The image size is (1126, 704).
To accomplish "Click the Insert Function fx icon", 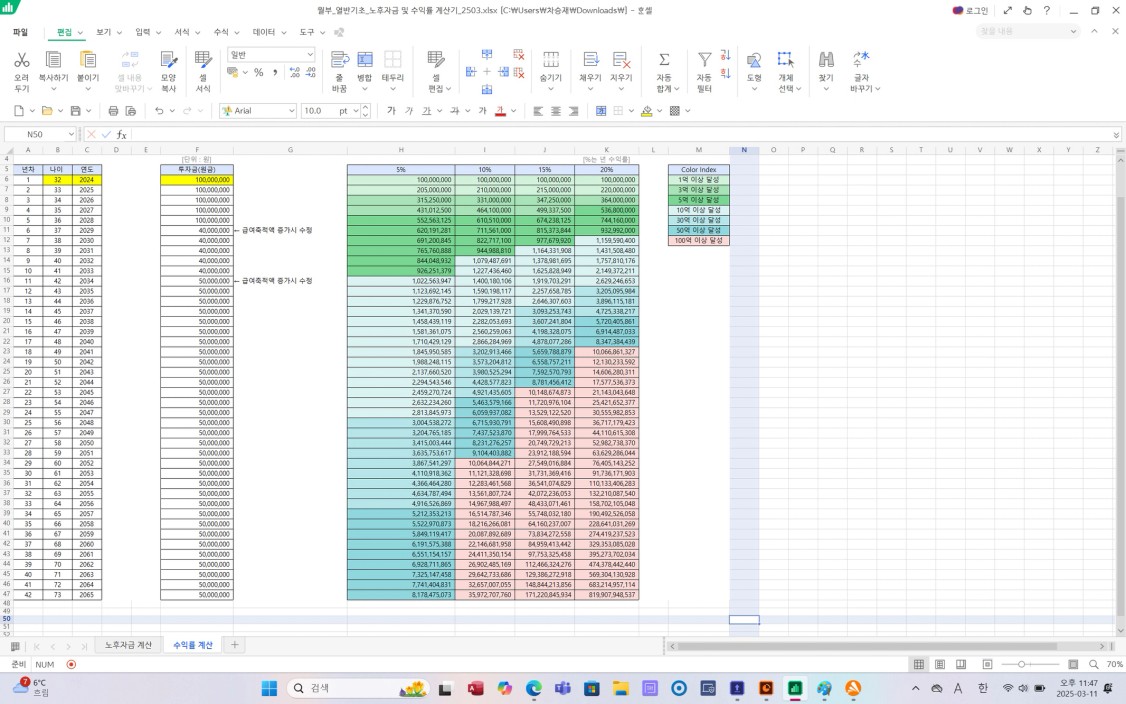I will tap(122, 134).
